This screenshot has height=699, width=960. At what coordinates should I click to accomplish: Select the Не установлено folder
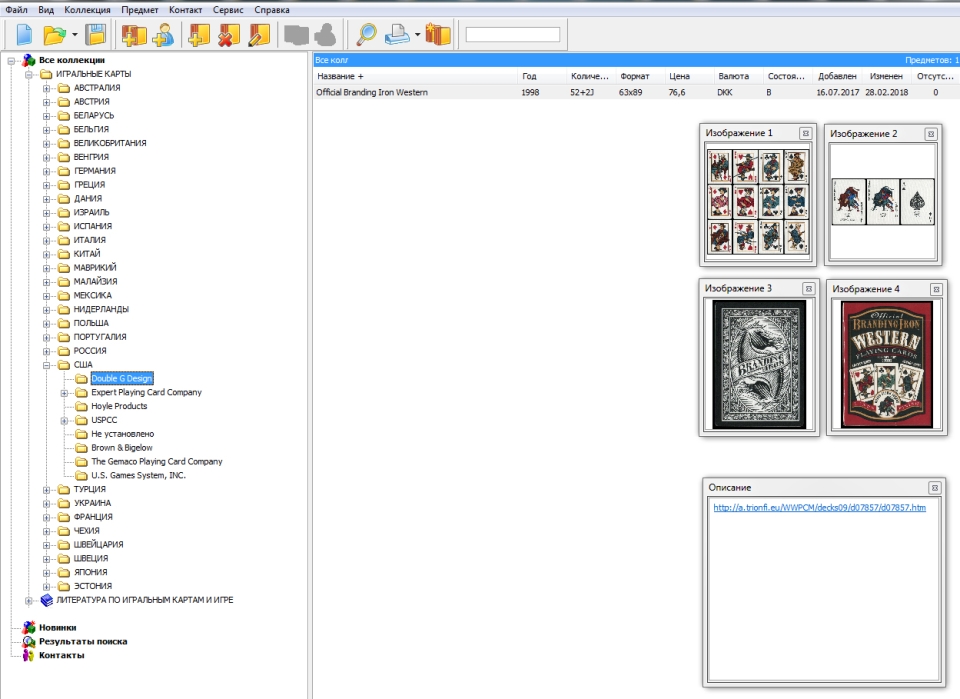pos(122,434)
